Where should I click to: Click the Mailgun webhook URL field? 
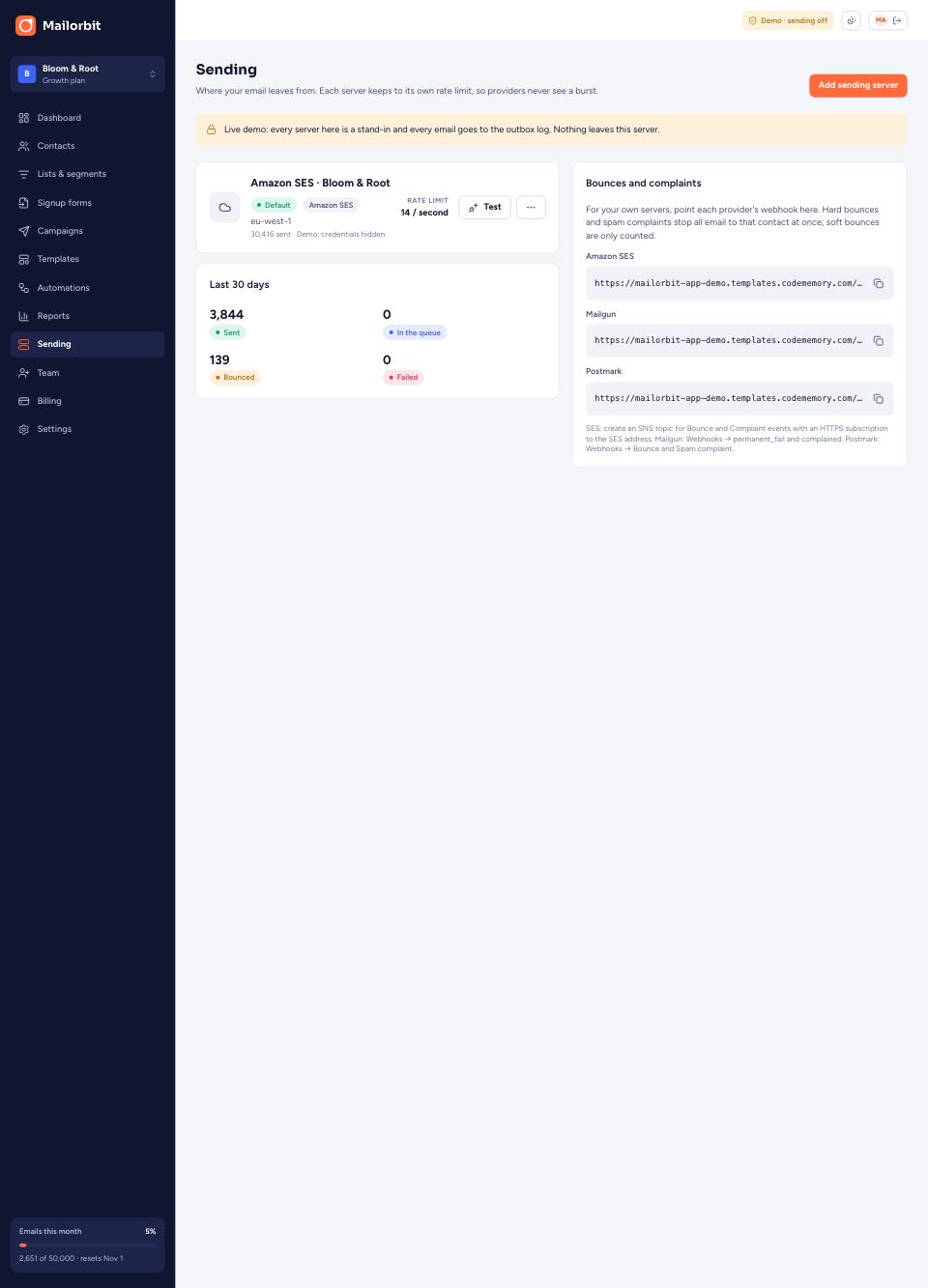click(x=739, y=340)
